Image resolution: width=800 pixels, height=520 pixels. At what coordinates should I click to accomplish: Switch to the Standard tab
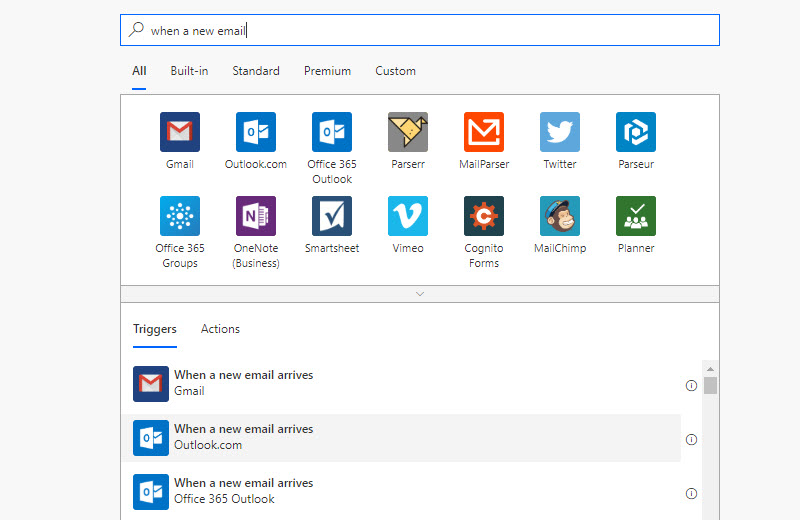[x=256, y=71]
